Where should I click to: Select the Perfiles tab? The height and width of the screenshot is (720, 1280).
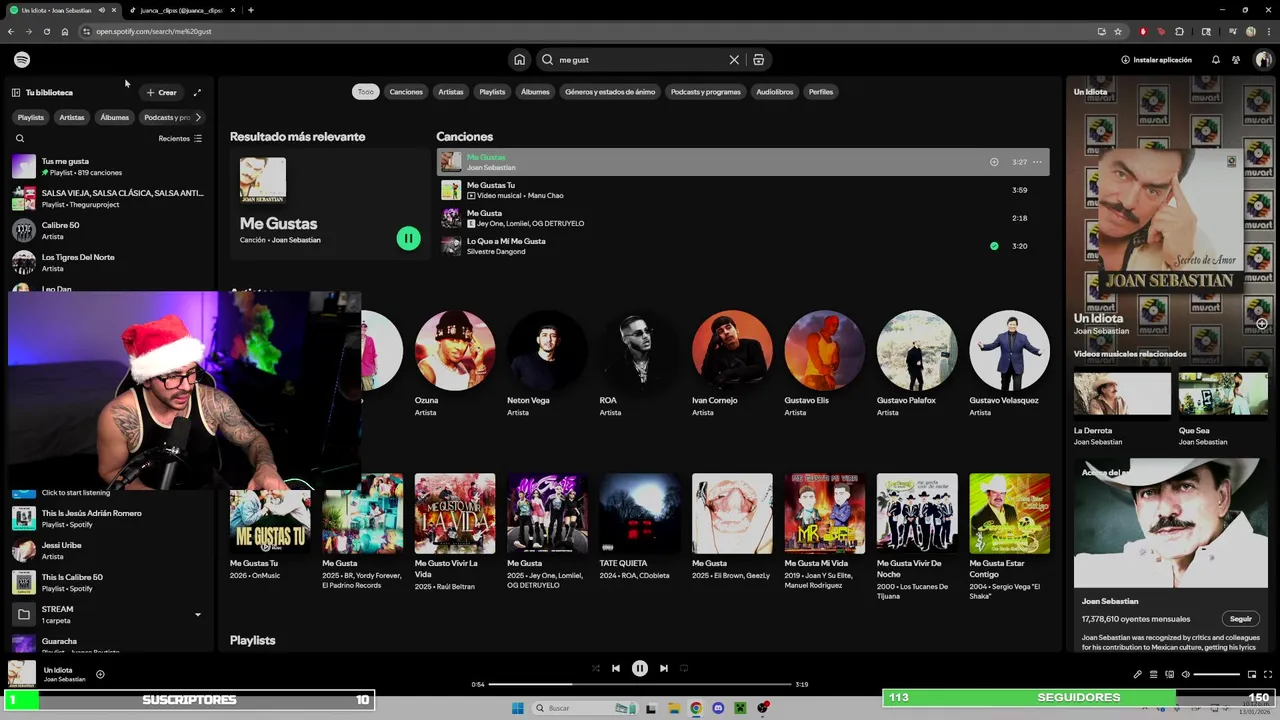pos(821,92)
